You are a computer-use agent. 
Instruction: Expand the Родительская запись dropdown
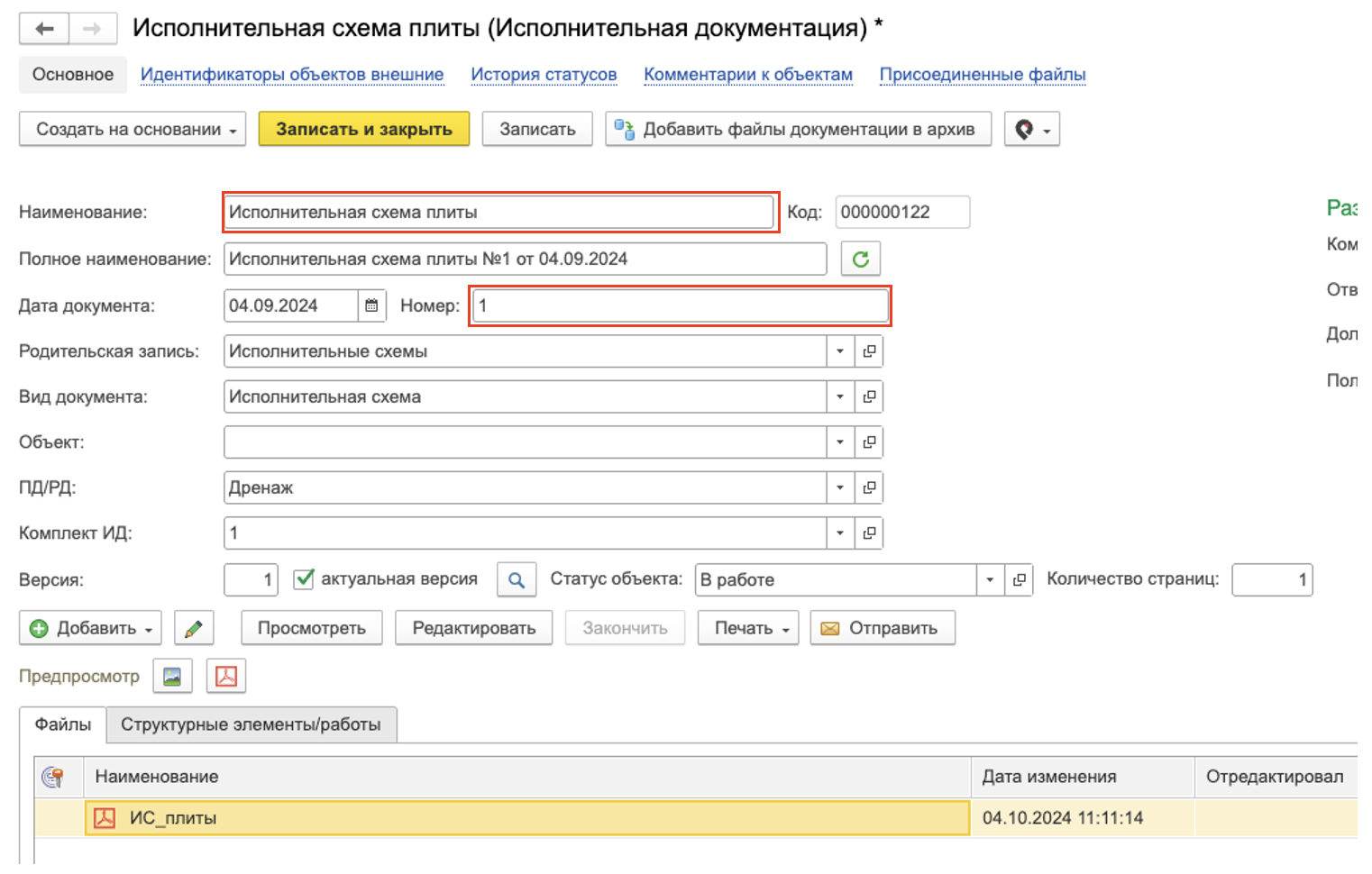coord(840,351)
